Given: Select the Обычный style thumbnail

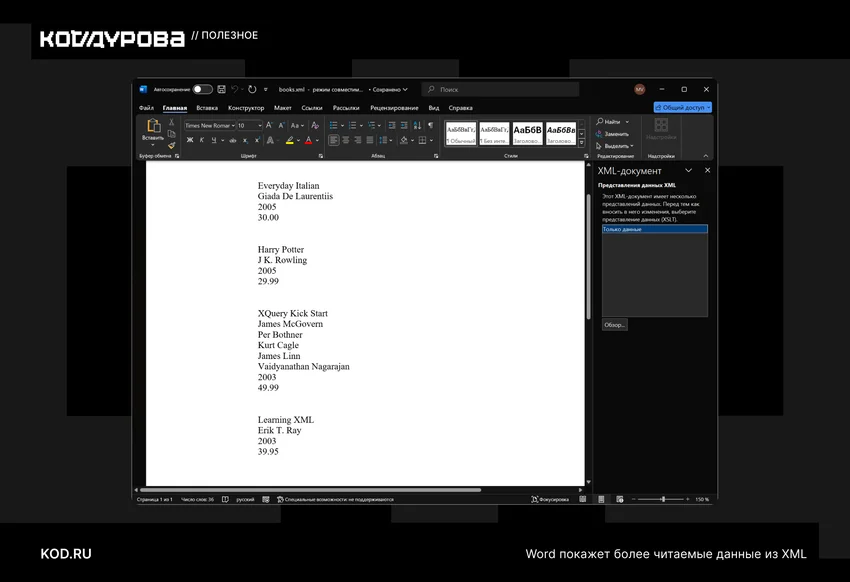Looking at the screenshot, I should 461,133.
